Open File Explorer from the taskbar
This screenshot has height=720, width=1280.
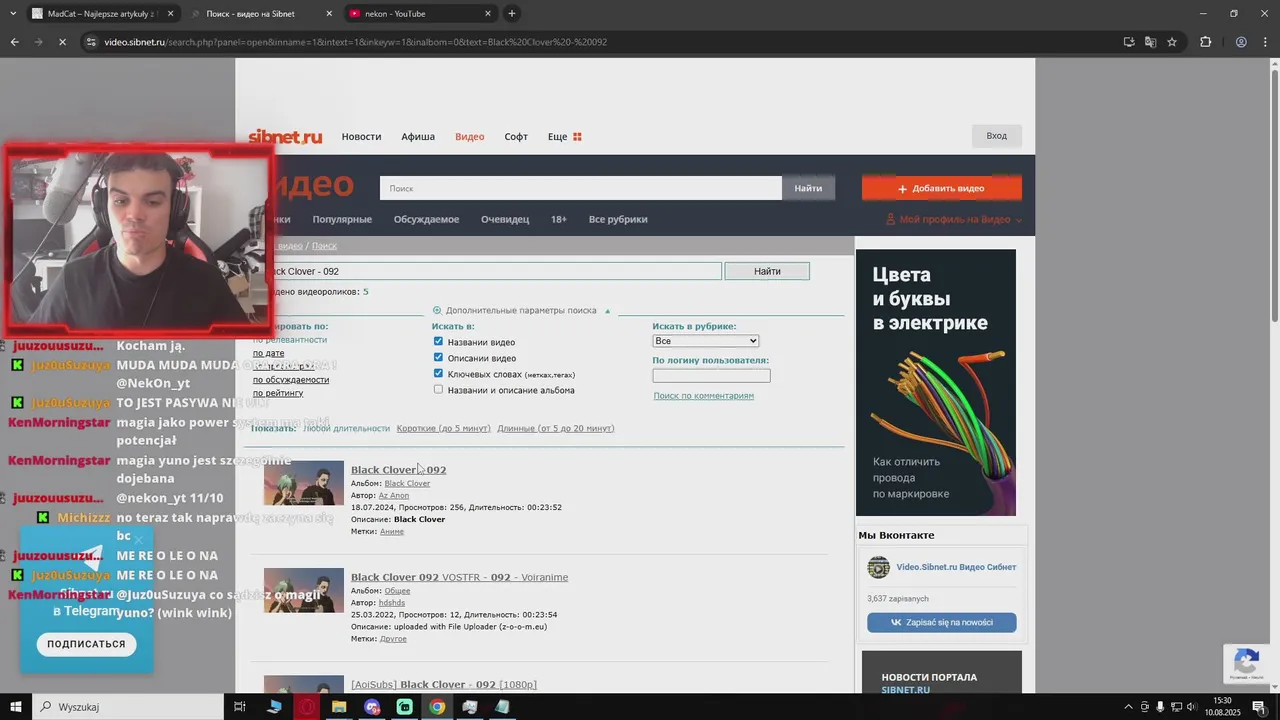pos(339,707)
